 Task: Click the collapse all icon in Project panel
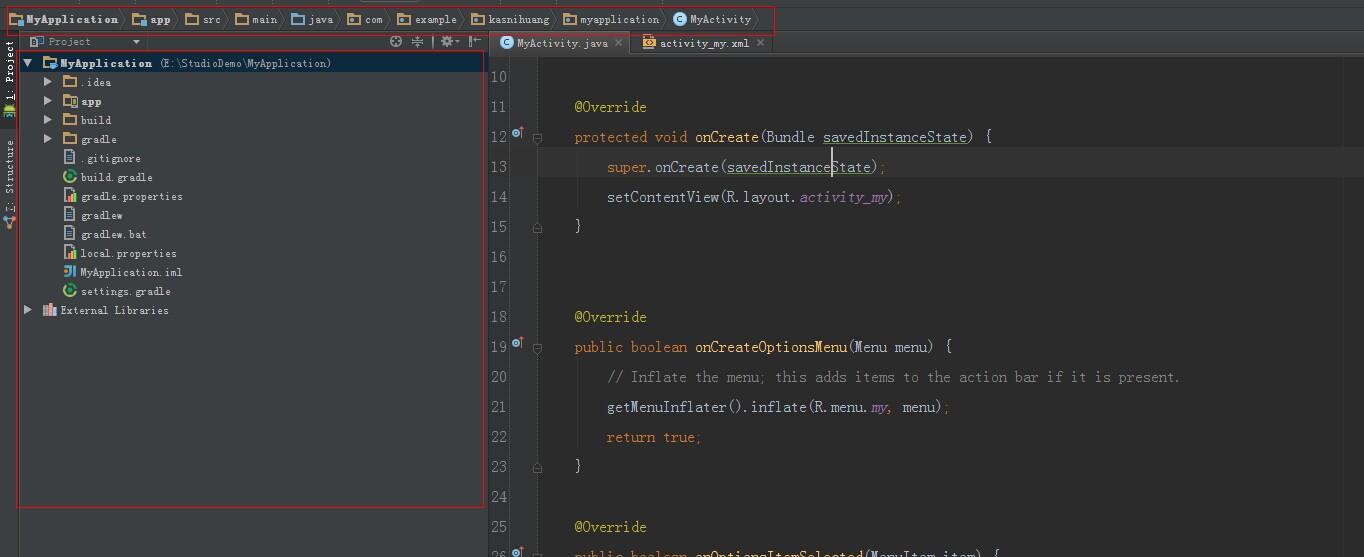418,42
